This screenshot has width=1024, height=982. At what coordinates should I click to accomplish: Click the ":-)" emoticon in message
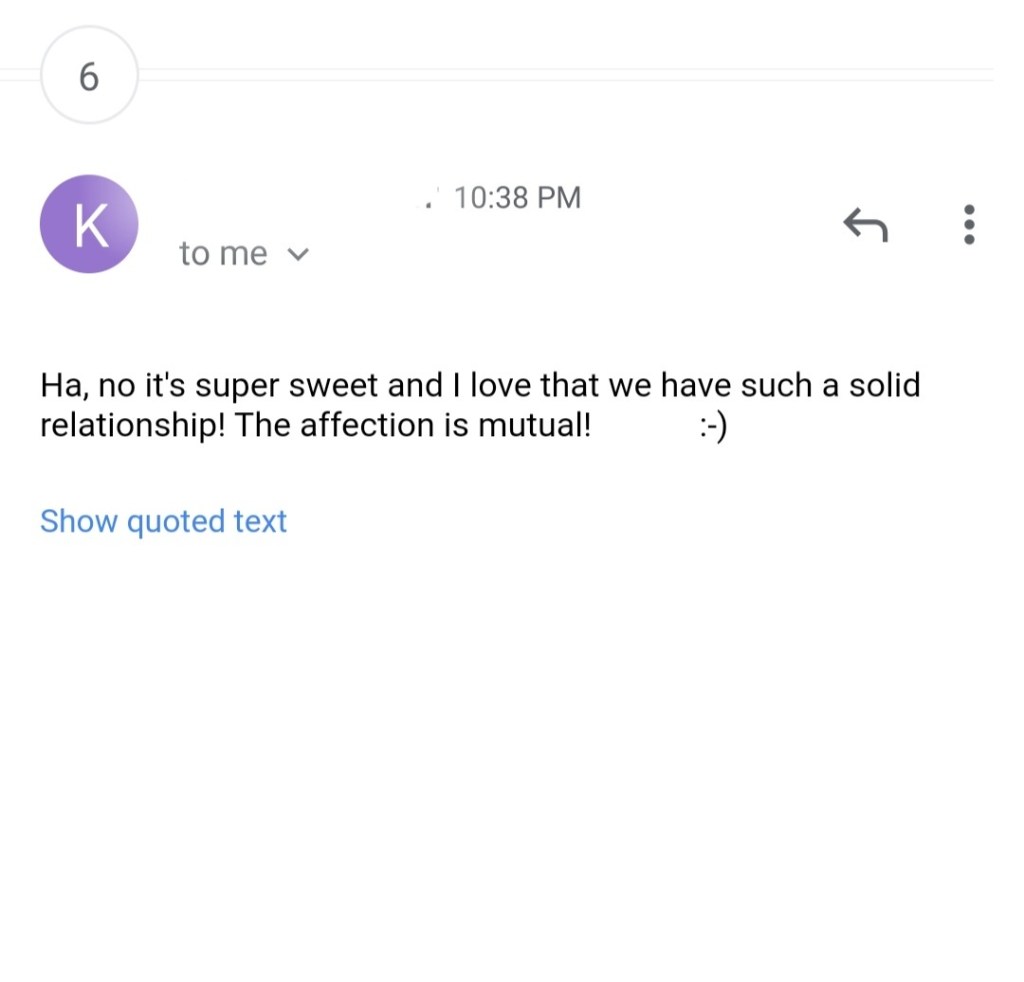pyautogui.click(x=713, y=426)
